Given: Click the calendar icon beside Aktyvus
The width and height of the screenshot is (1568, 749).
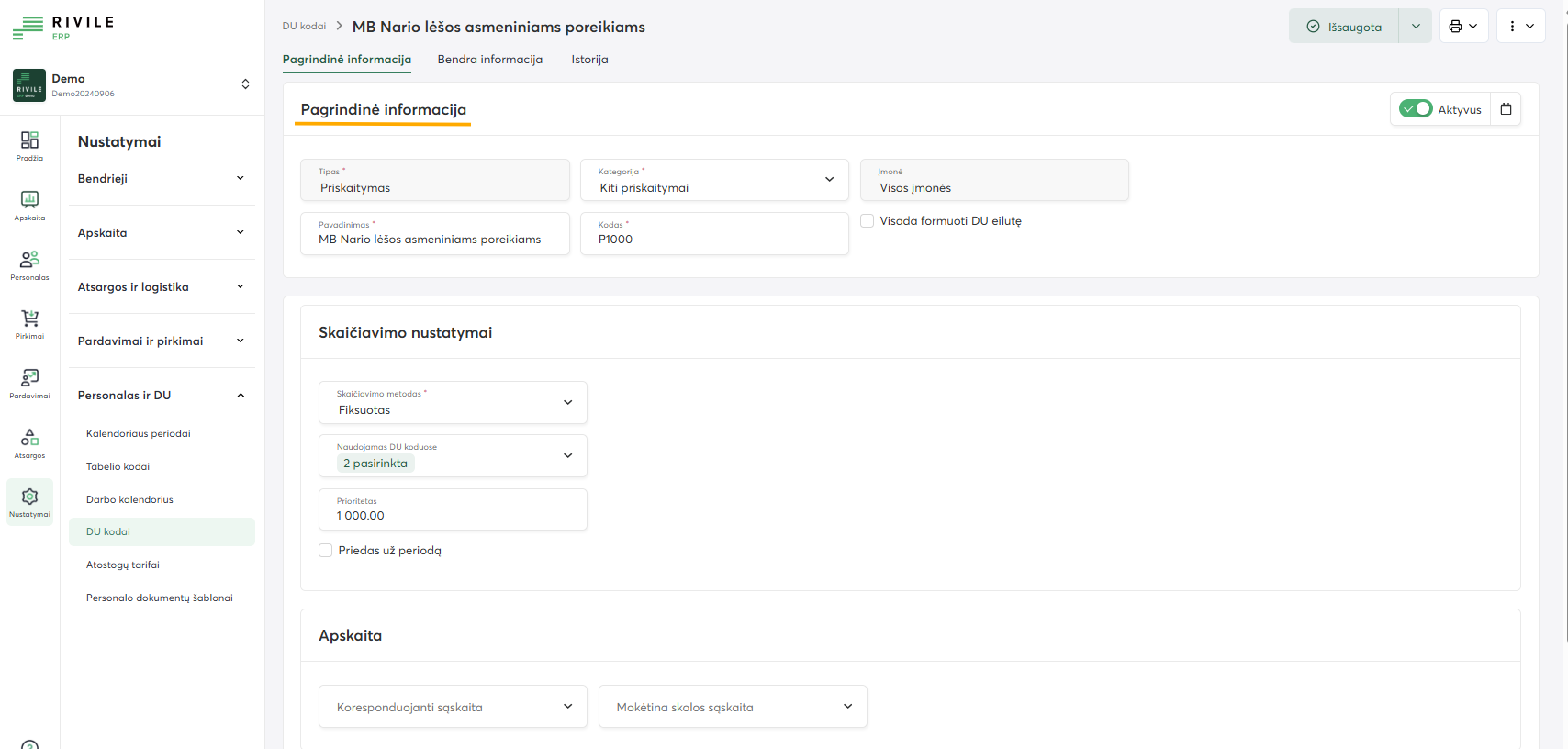Looking at the screenshot, I should click(x=1506, y=109).
